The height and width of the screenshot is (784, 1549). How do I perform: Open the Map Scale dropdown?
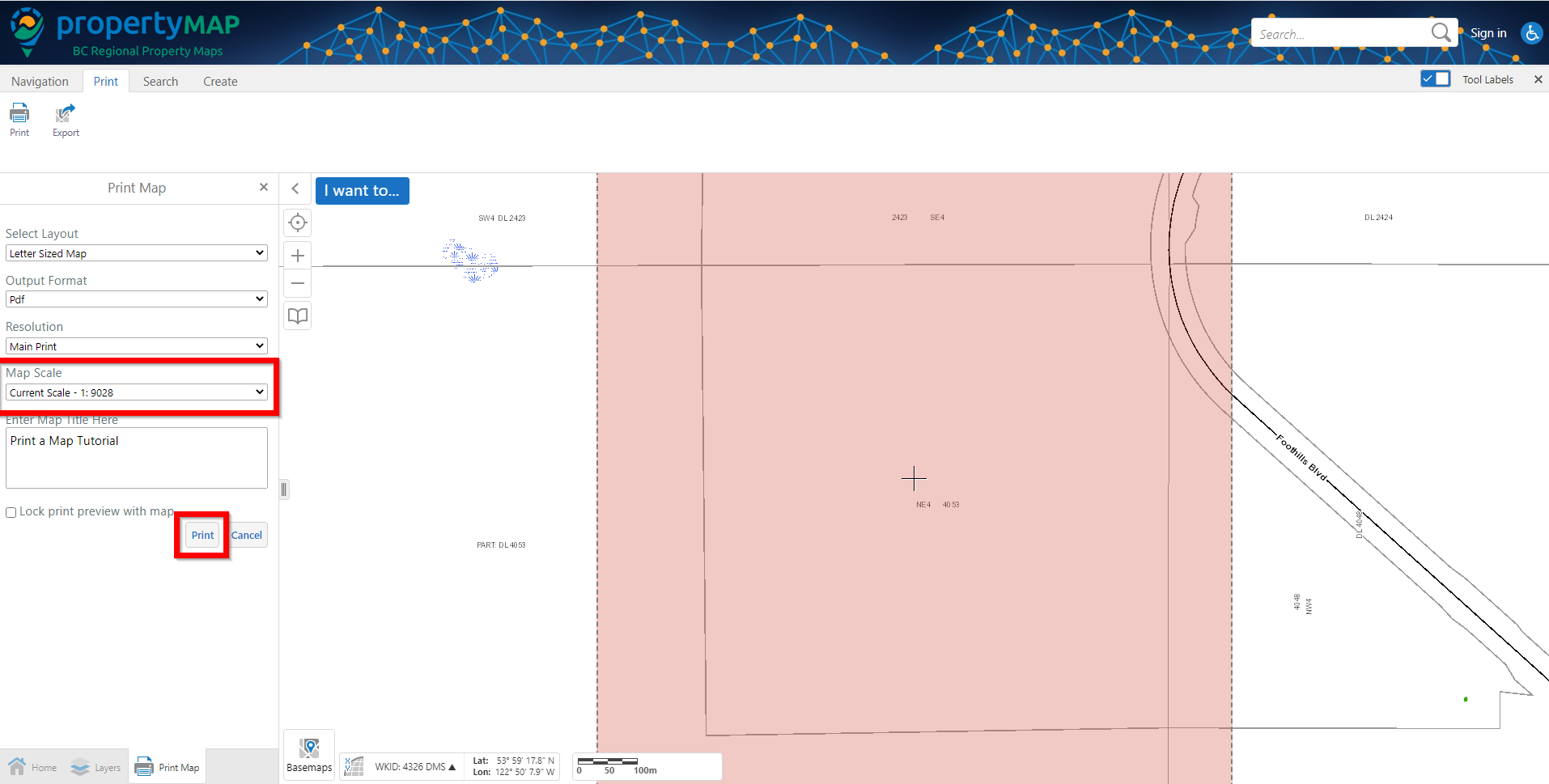point(137,392)
